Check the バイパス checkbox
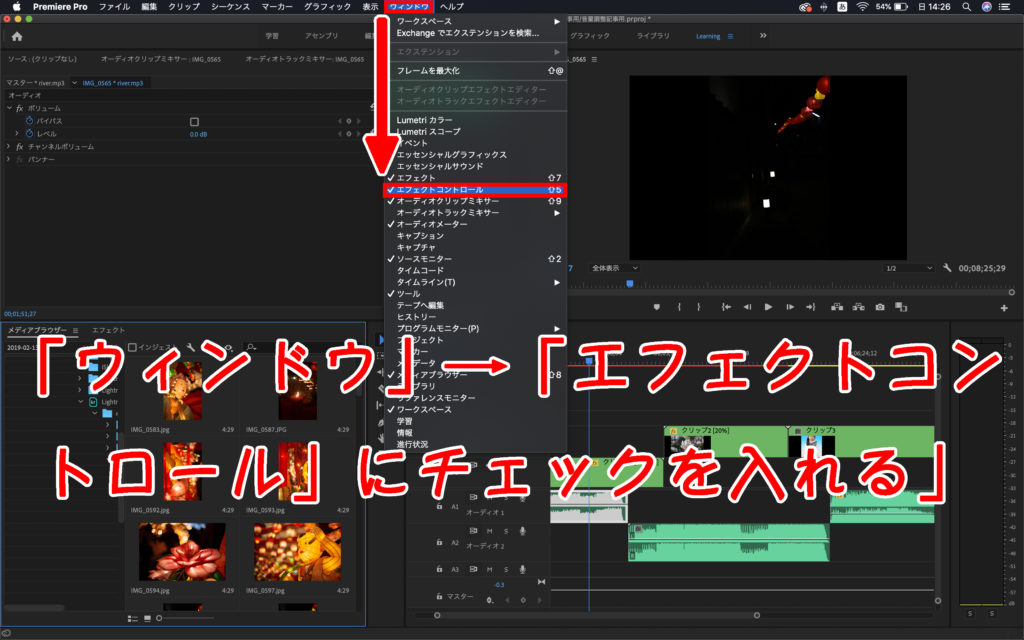 point(194,121)
